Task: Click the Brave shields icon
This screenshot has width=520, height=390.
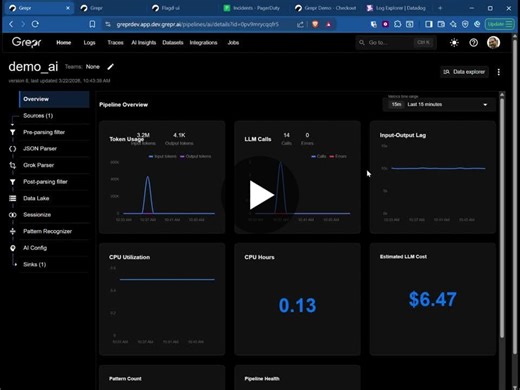Action: coord(315,24)
